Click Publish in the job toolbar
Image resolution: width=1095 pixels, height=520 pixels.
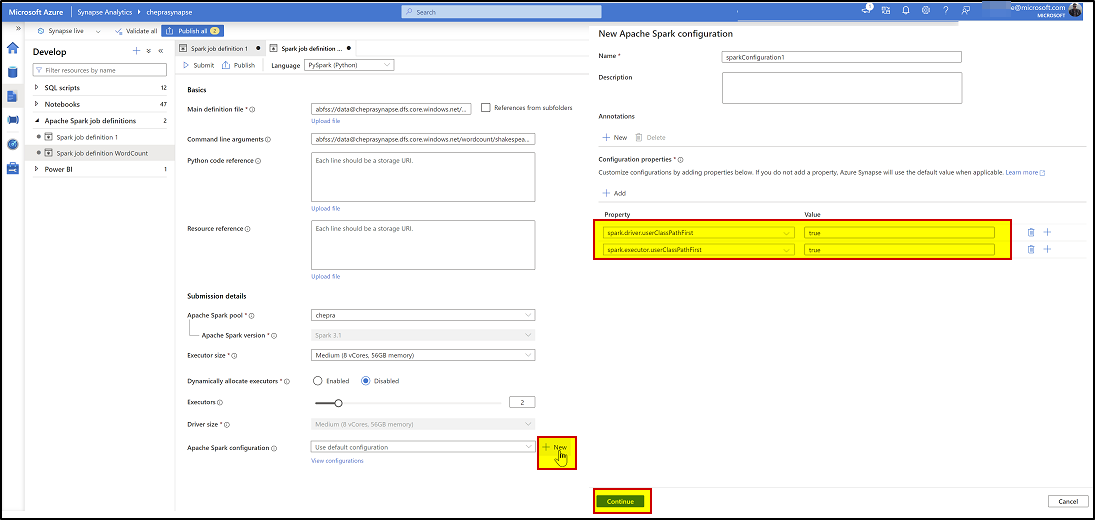[239, 65]
